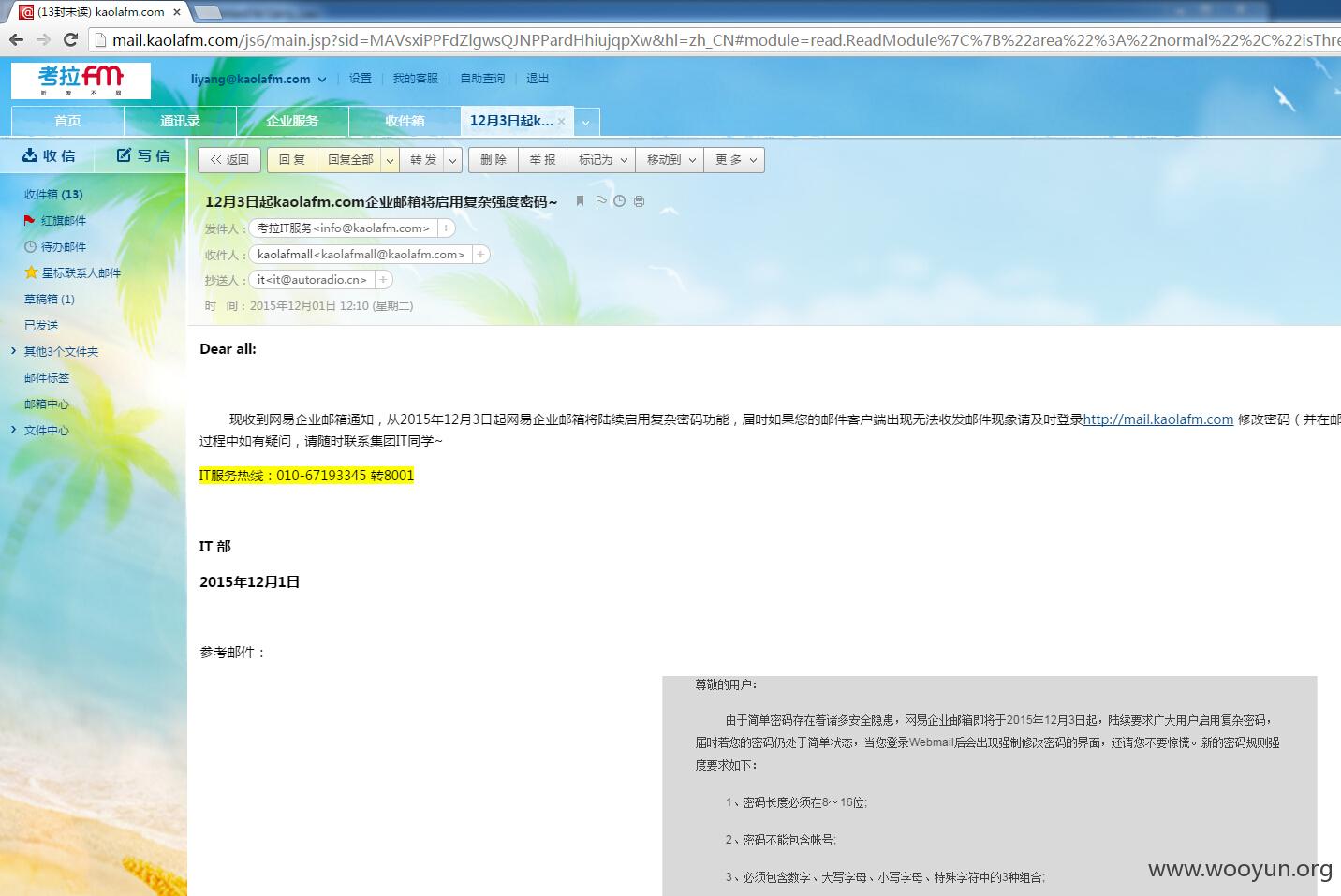Delete email with 删除 button
This screenshot has width=1341, height=896.
[x=494, y=160]
